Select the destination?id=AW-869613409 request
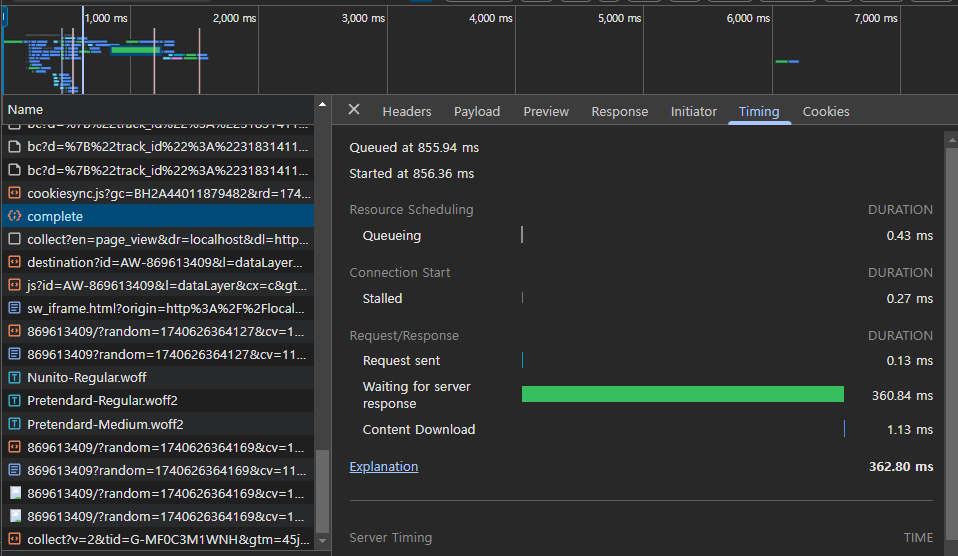This screenshot has width=958, height=556. pyautogui.click(x=158, y=262)
